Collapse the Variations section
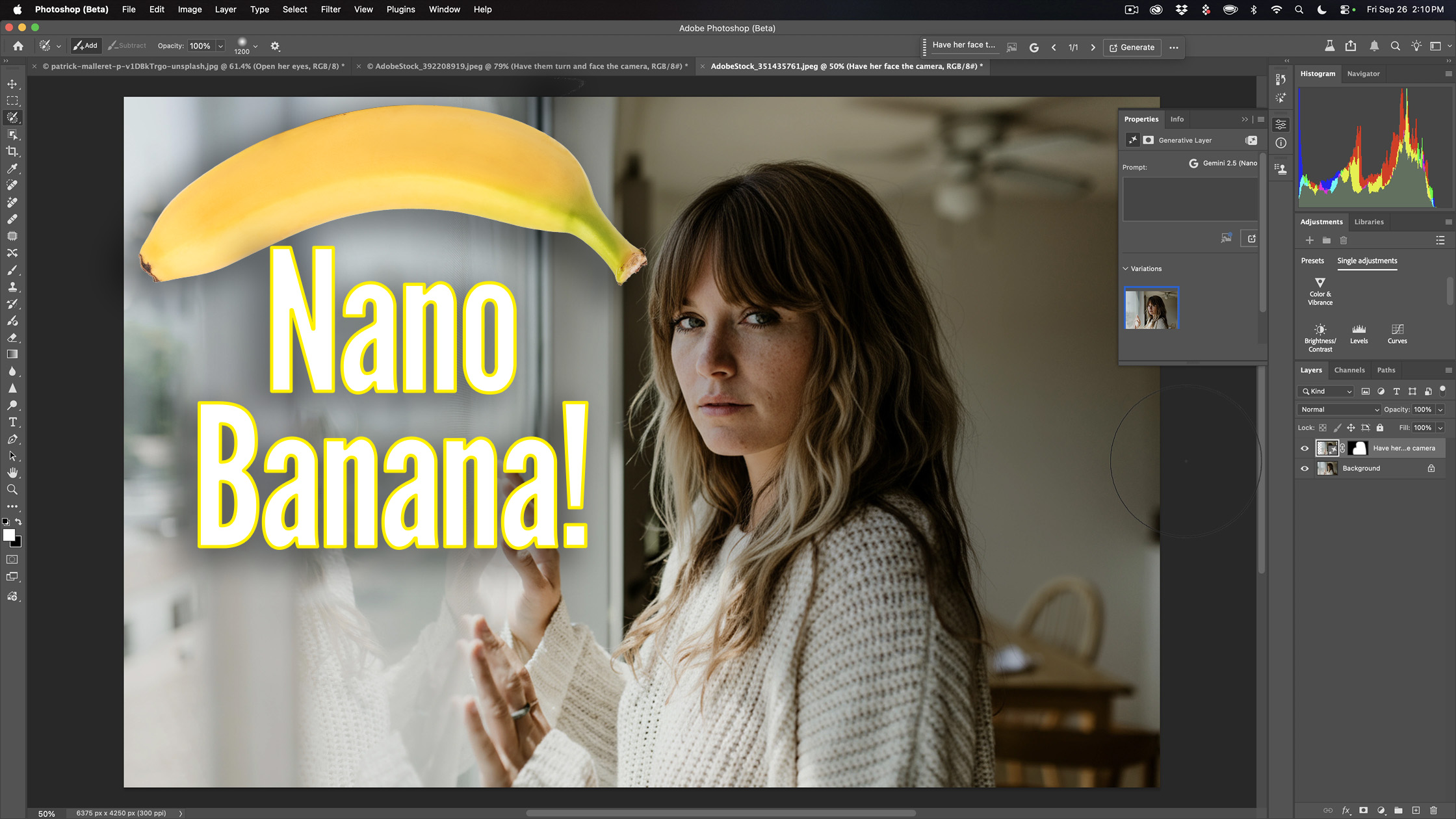Screen dimensions: 1456x819 (x=1126, y=268)
